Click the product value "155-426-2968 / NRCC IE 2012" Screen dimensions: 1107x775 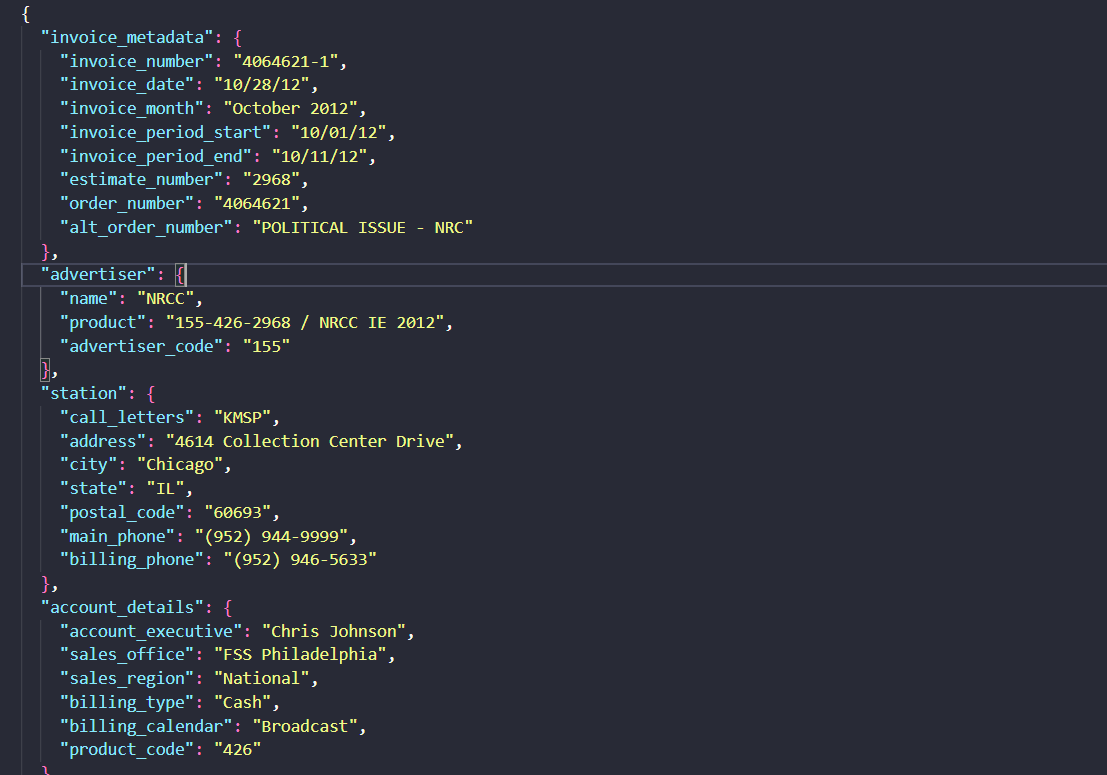coord(305,323)
